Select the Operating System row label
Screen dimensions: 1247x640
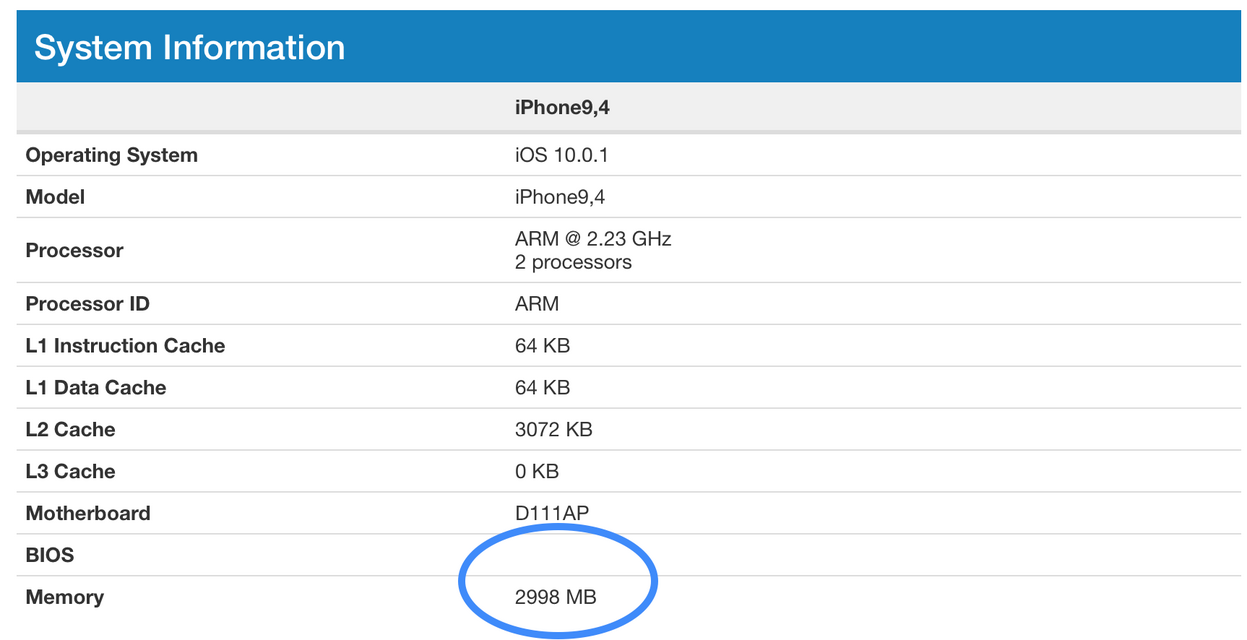click(x=111, y=155)
